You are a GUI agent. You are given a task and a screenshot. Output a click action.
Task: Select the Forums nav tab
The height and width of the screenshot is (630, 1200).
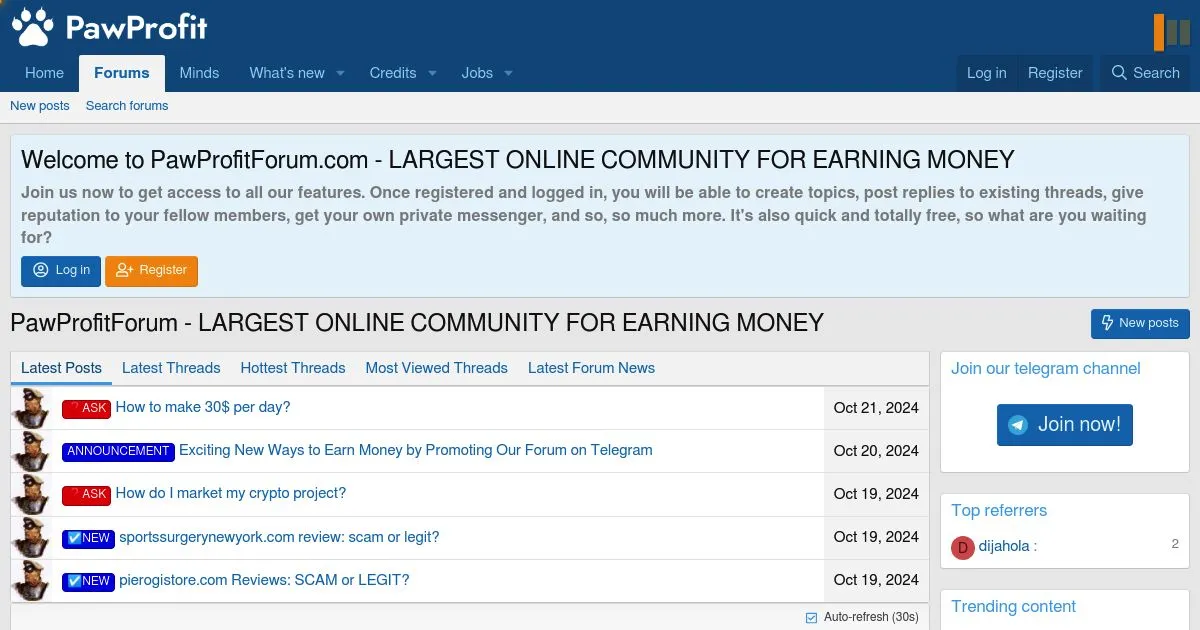[x=122, y=73]
